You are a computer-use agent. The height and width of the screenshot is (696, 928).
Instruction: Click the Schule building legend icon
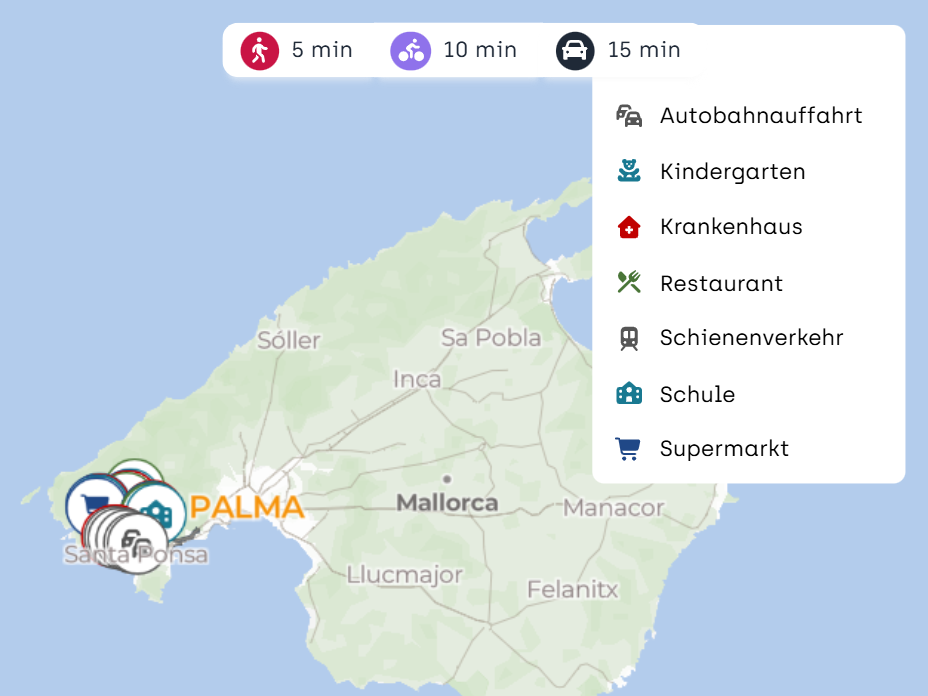pyautogui.click(x=629, y=394)
